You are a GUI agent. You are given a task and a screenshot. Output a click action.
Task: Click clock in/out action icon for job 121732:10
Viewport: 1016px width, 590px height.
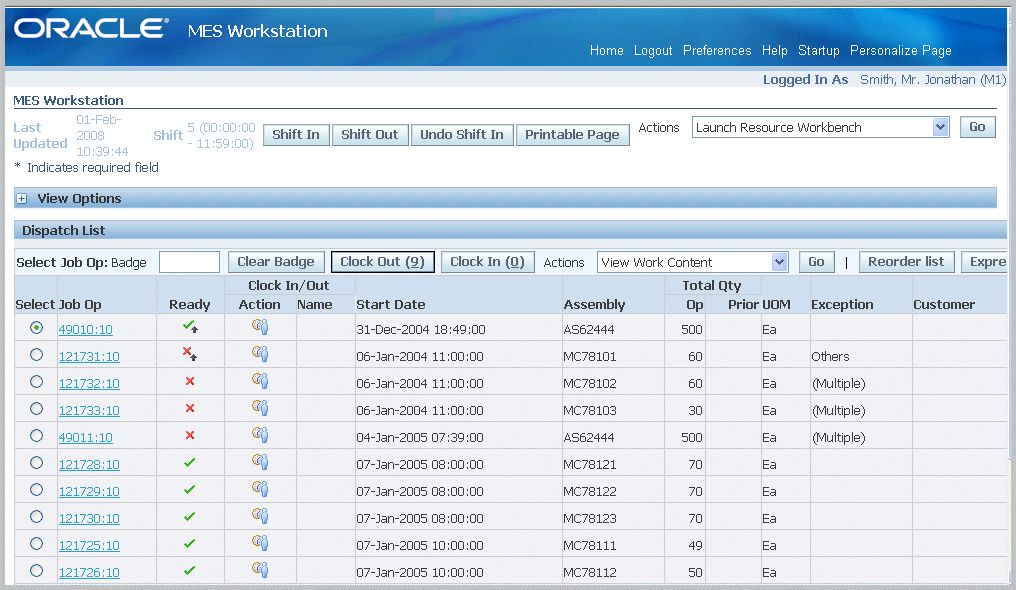point(260,381)
